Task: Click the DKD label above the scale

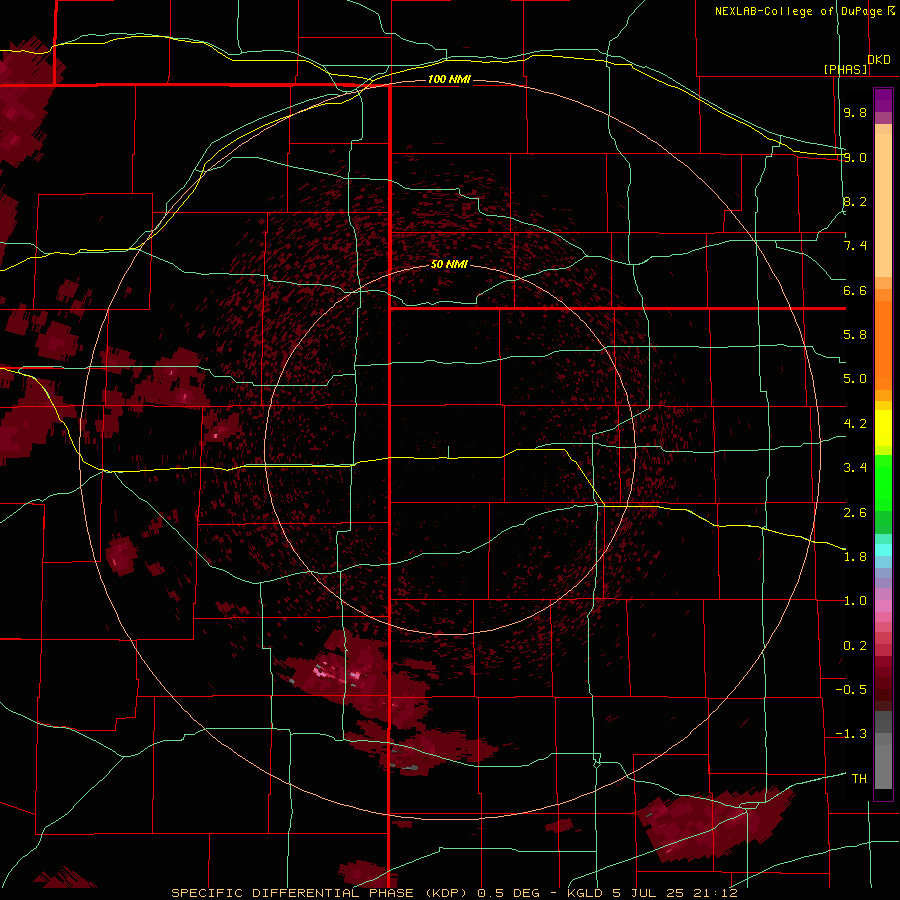Action: point(879,60)
